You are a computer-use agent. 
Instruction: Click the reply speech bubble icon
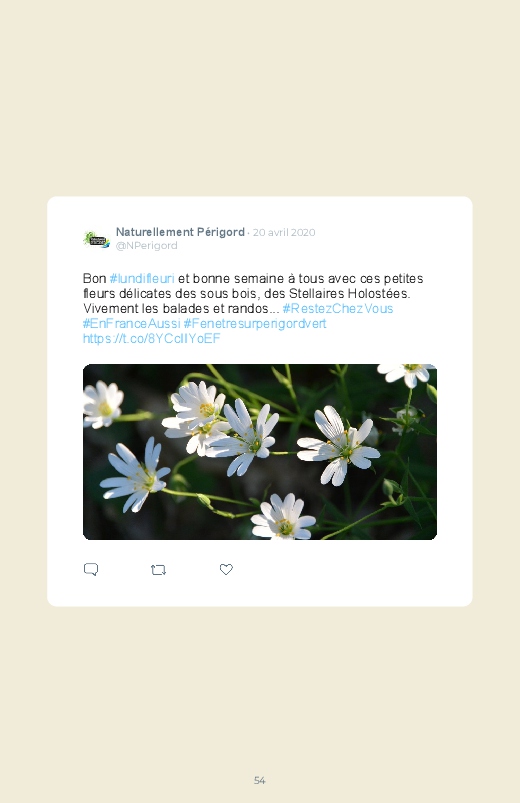tap(91, 569)
